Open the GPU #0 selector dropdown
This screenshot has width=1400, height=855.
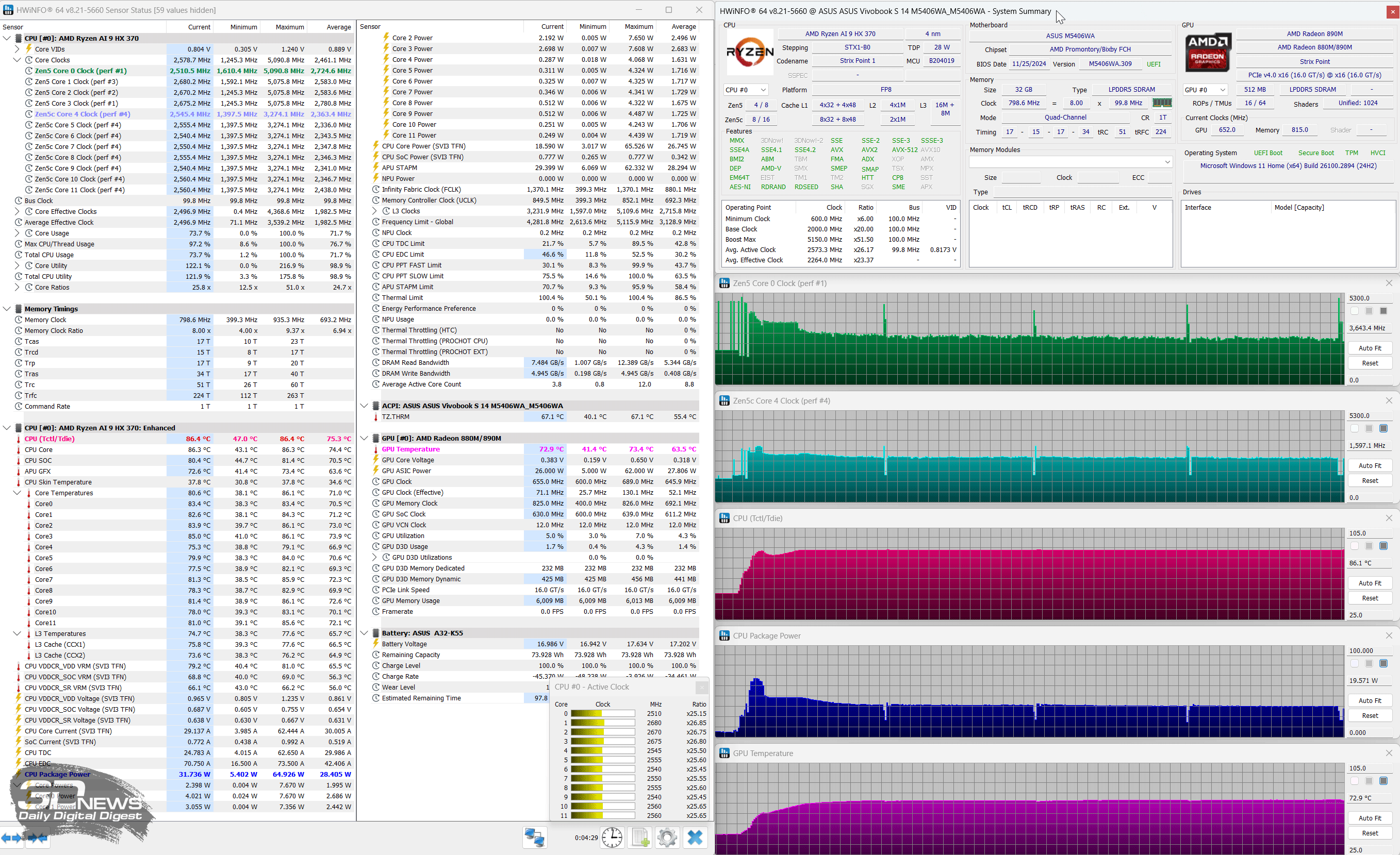pyautogui.click(x=1205, y=90)
